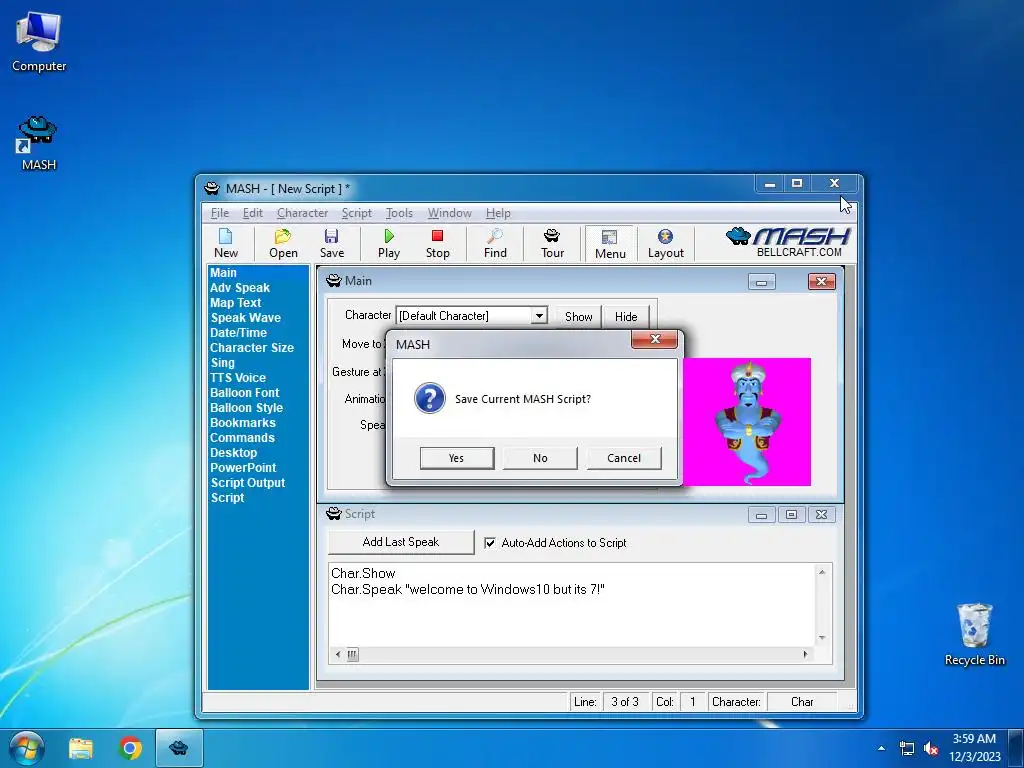Image resolution: width=1024 pixels, height=768 pixels.
Task: Launch Chrome from the taskbar
Action: [x=130, y=748]
